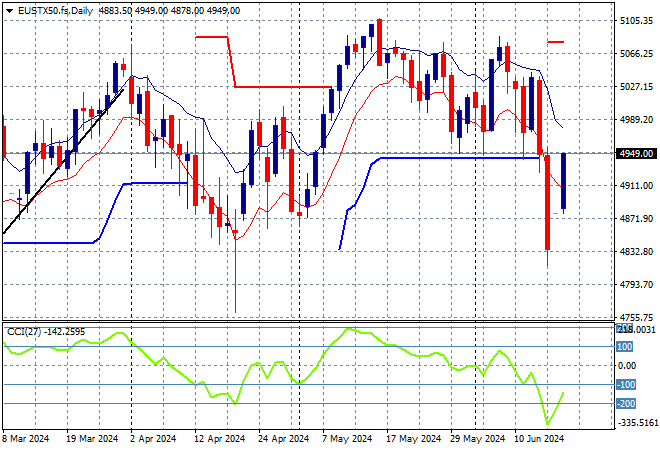Image resolution: width=660 pixels, height=450 pixels.
Task: Select the black ascending trendline in March
Action: click(63, 161)
